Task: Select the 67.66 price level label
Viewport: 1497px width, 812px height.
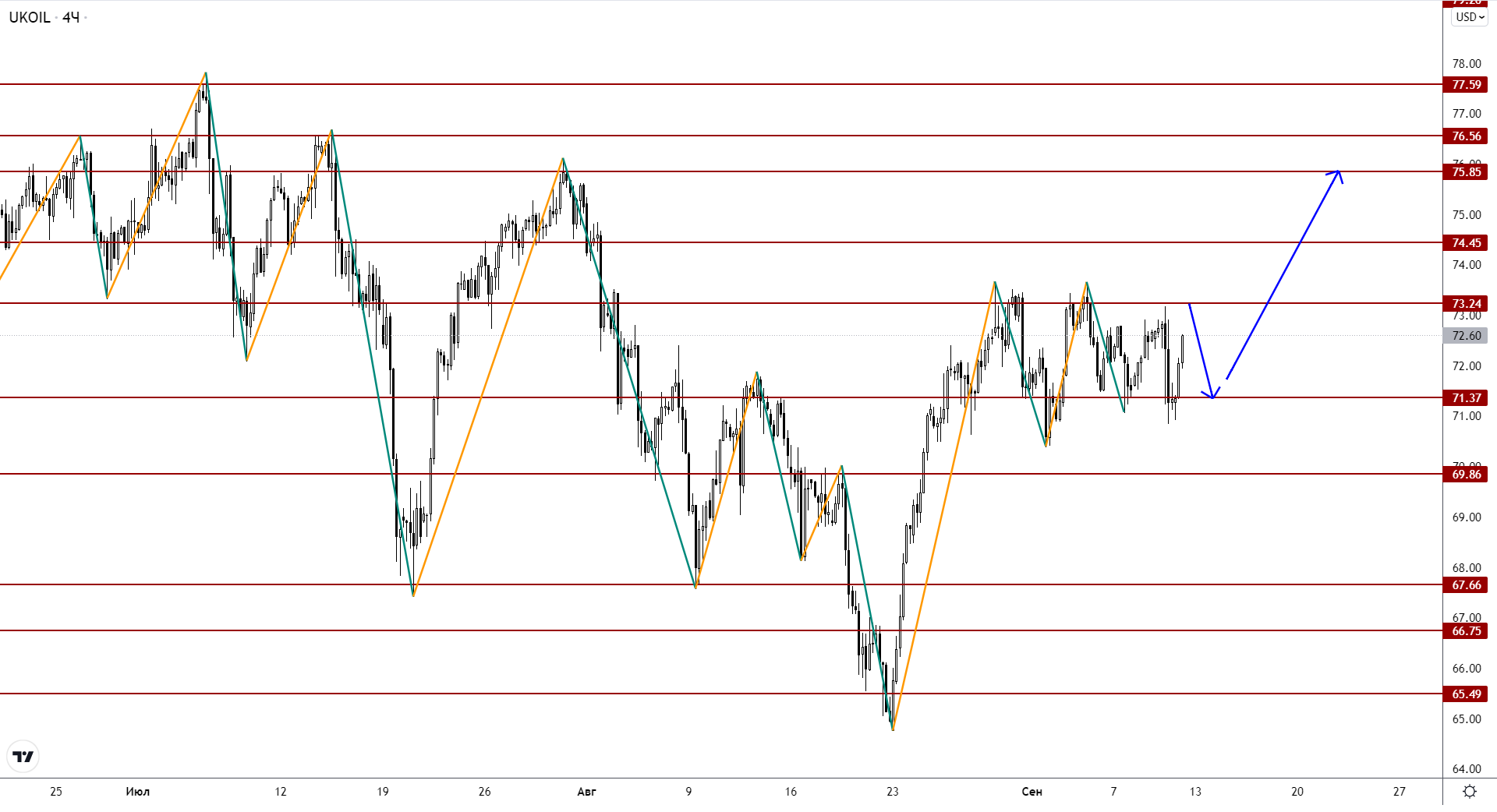Action: 1466,585
